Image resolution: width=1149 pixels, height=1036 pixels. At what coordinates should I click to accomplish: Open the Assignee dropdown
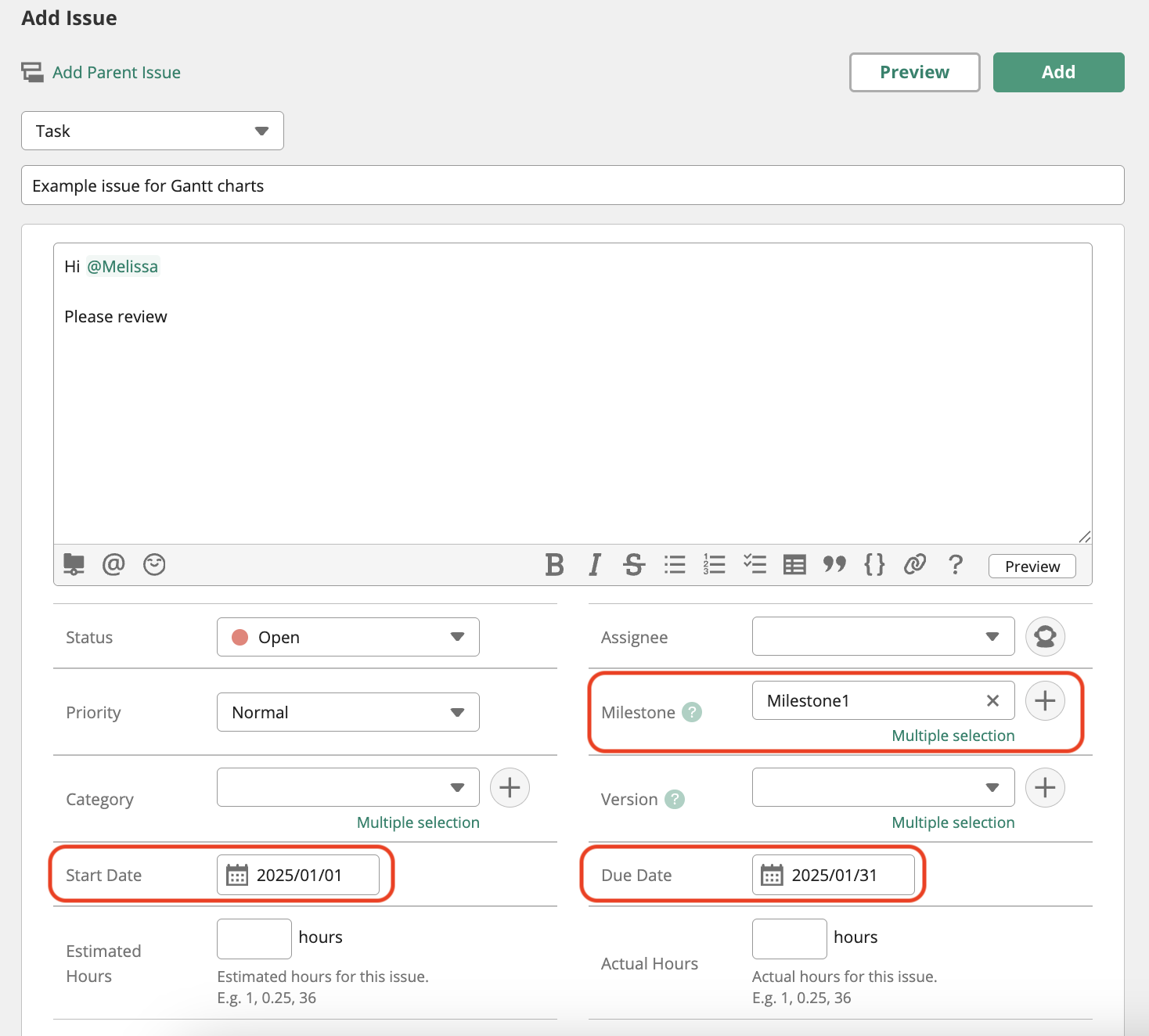884,636
